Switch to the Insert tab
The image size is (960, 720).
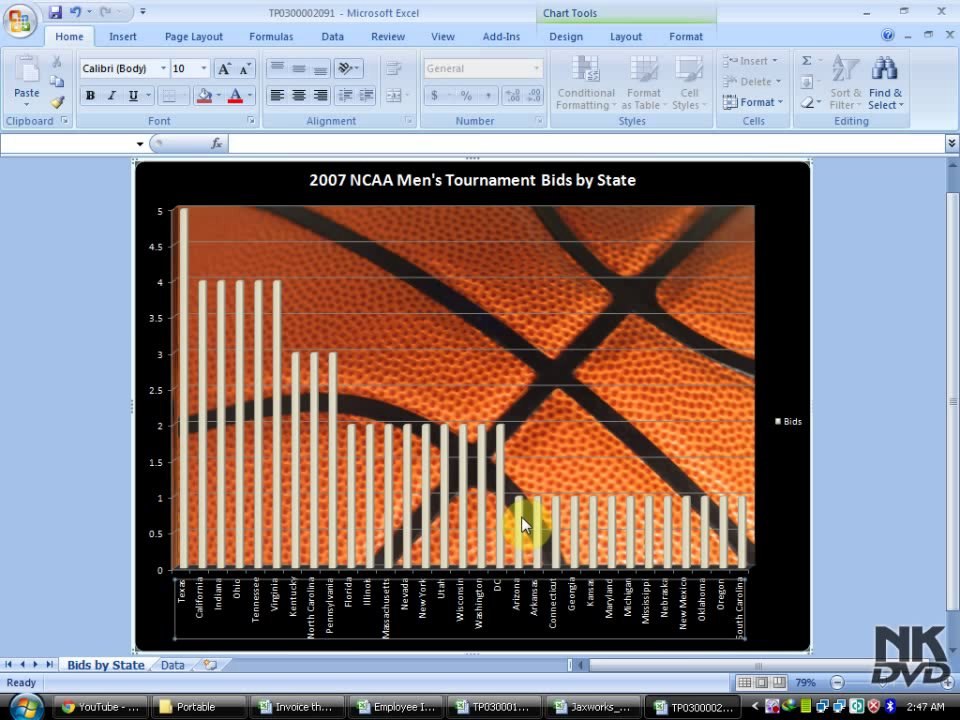pos(122,37)
